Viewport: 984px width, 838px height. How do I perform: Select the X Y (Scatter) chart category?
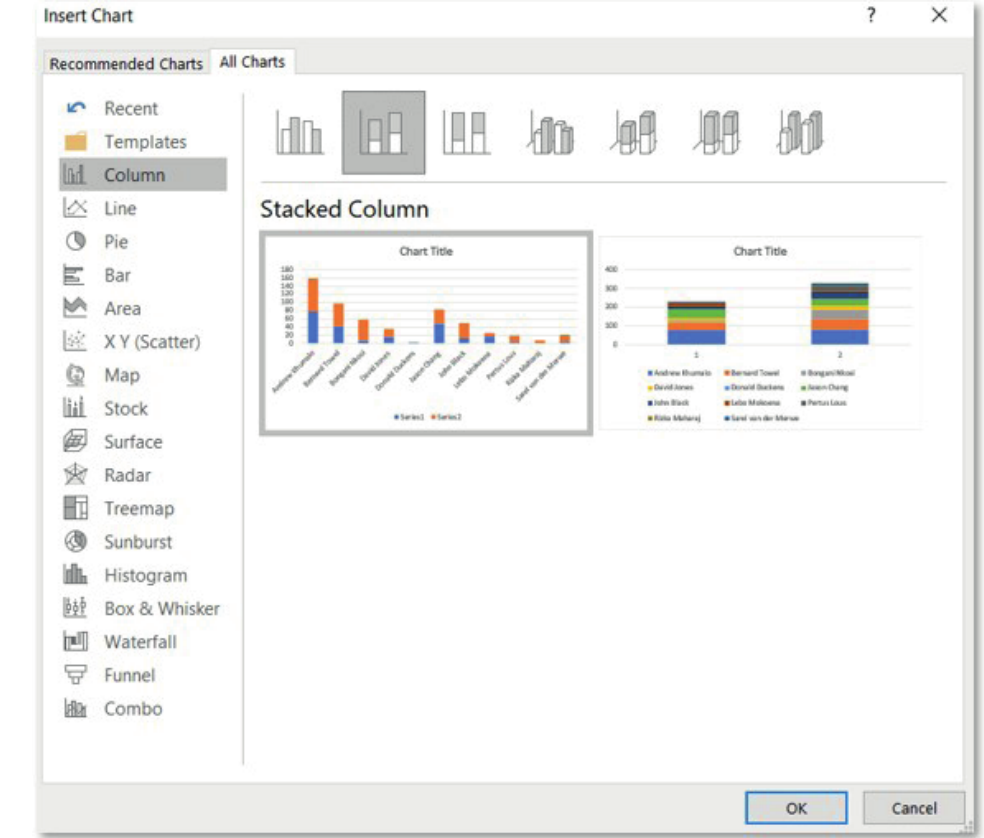(143, 341)
